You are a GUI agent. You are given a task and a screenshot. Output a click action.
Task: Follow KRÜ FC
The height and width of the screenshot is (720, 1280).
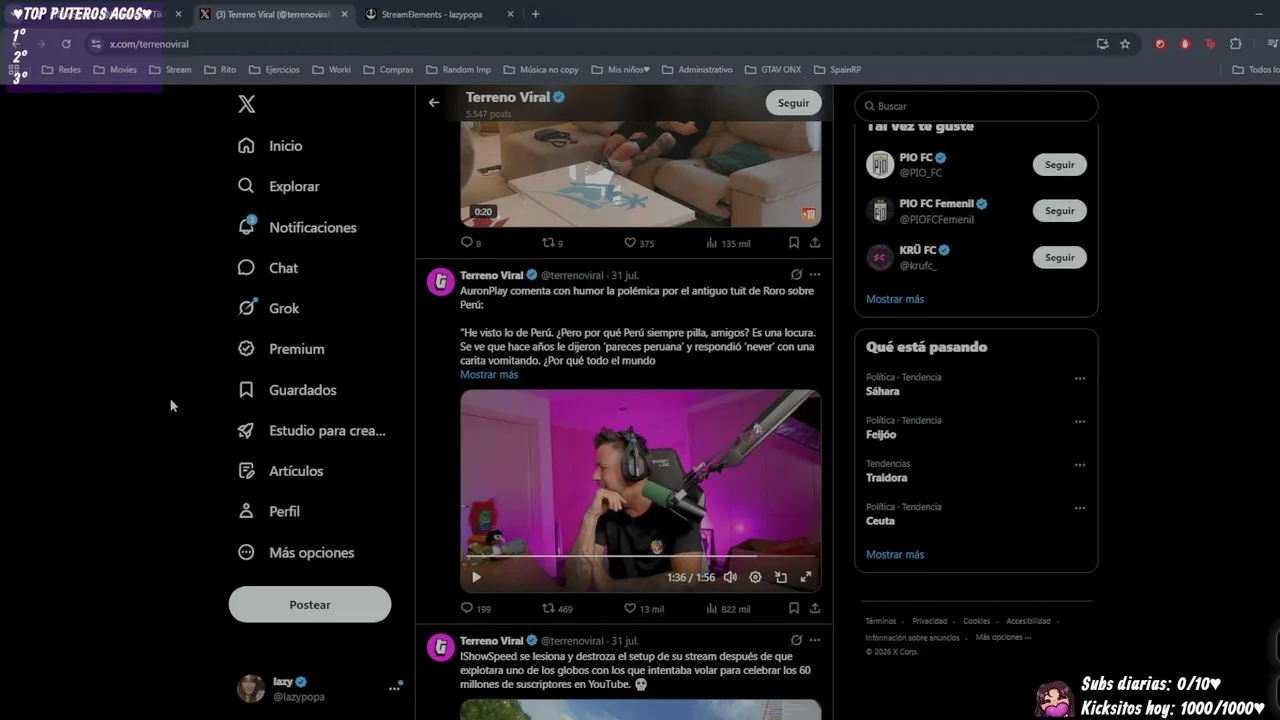coord(1060,257)
